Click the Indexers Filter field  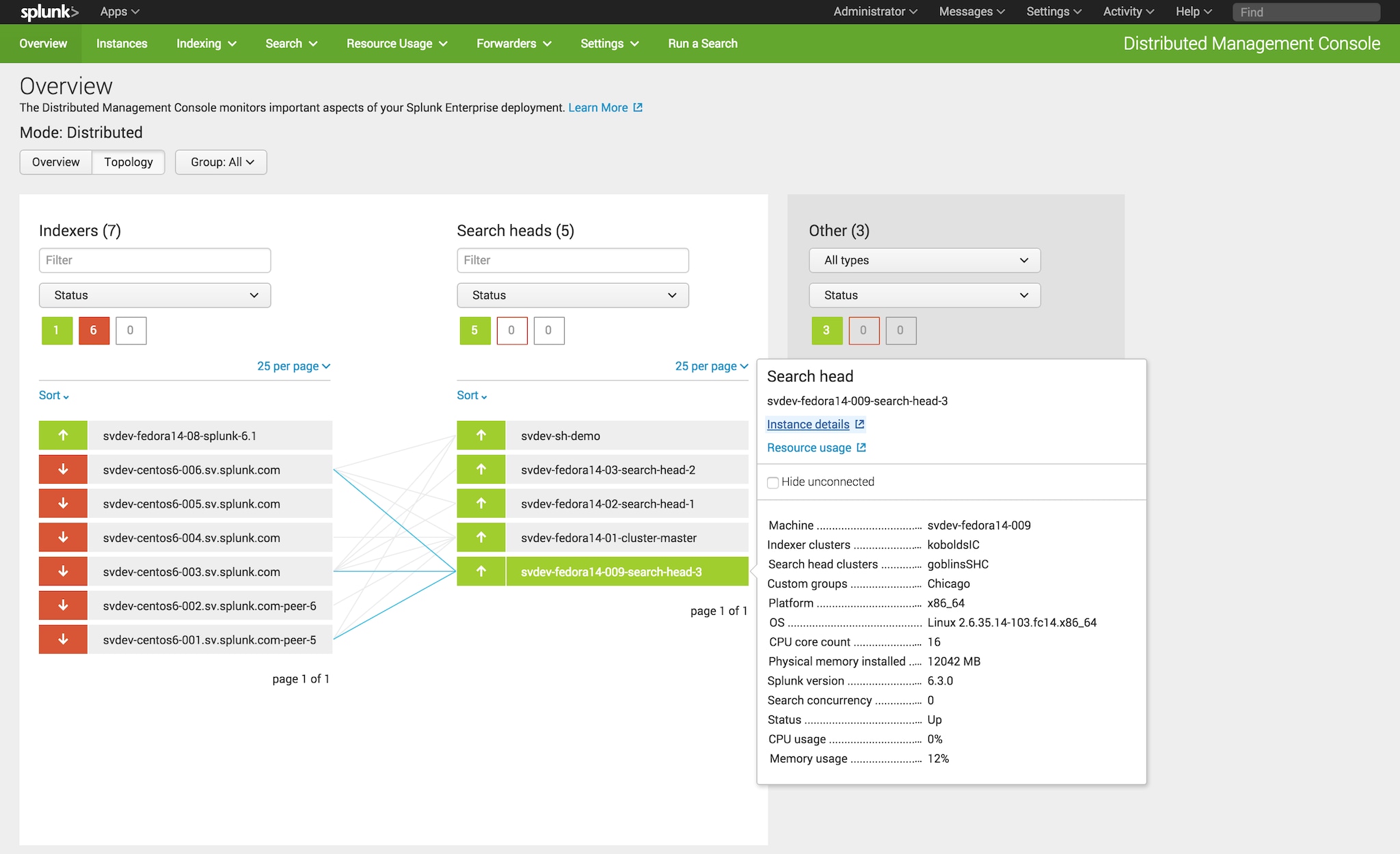155,260
